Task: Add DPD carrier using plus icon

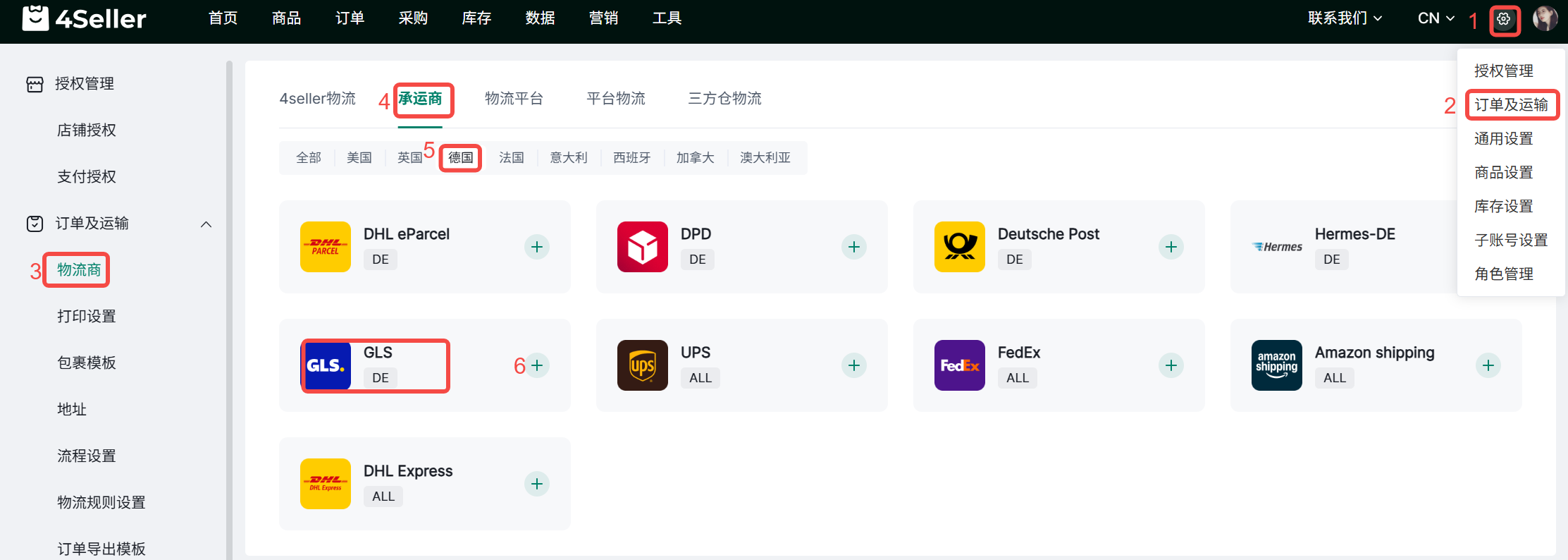Action: coord(854,247)
